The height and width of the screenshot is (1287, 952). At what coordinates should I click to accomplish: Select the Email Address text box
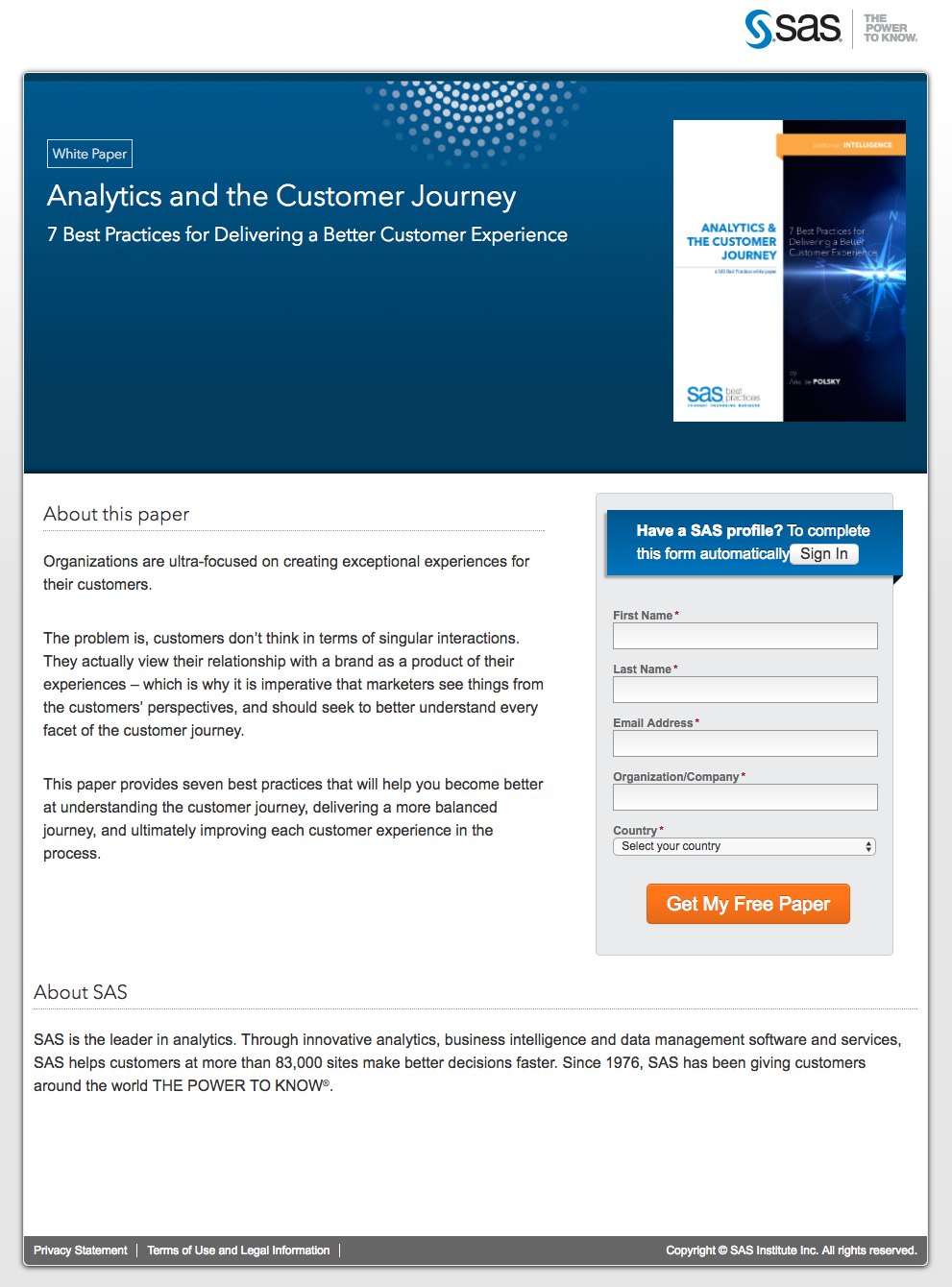[745, 743]
